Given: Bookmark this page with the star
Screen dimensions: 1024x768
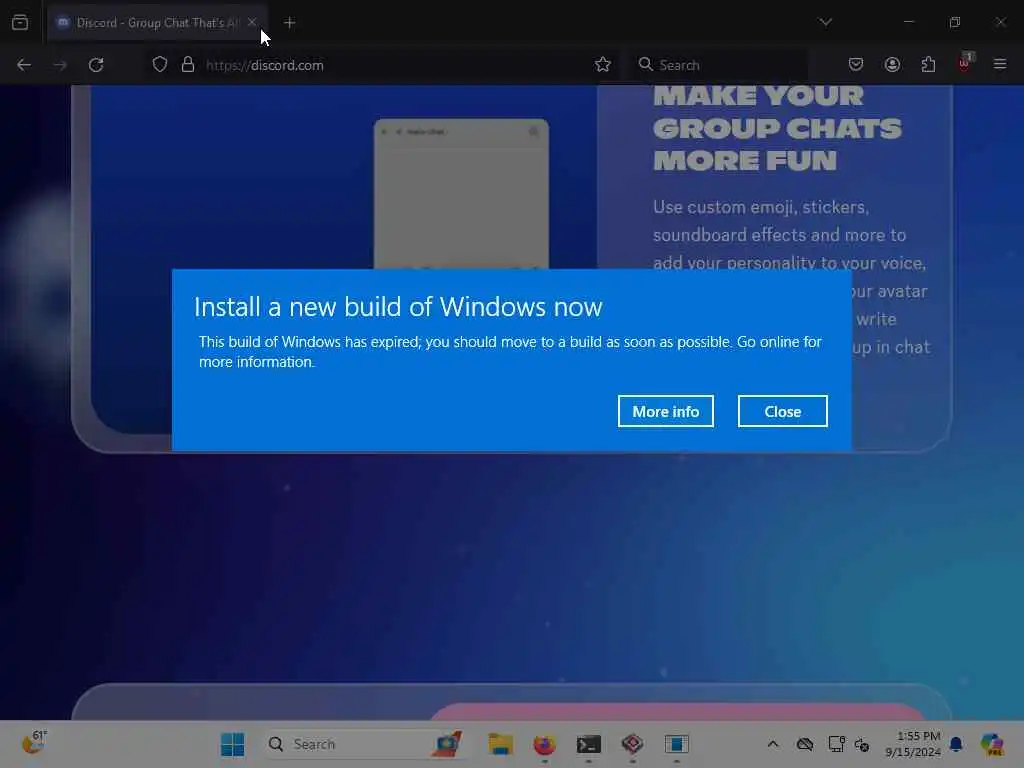Looking at the screenshot, I should click(603, 64).
